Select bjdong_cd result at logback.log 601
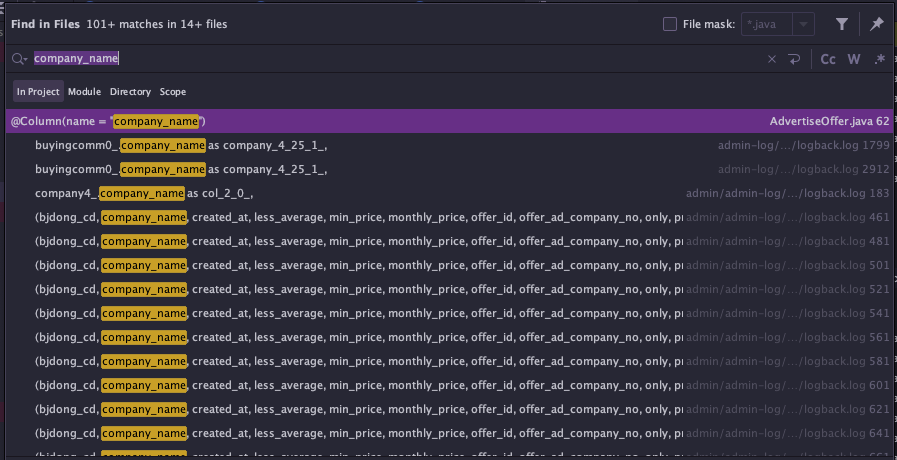Viewport: 897px width, 460px height. [449, 386]
